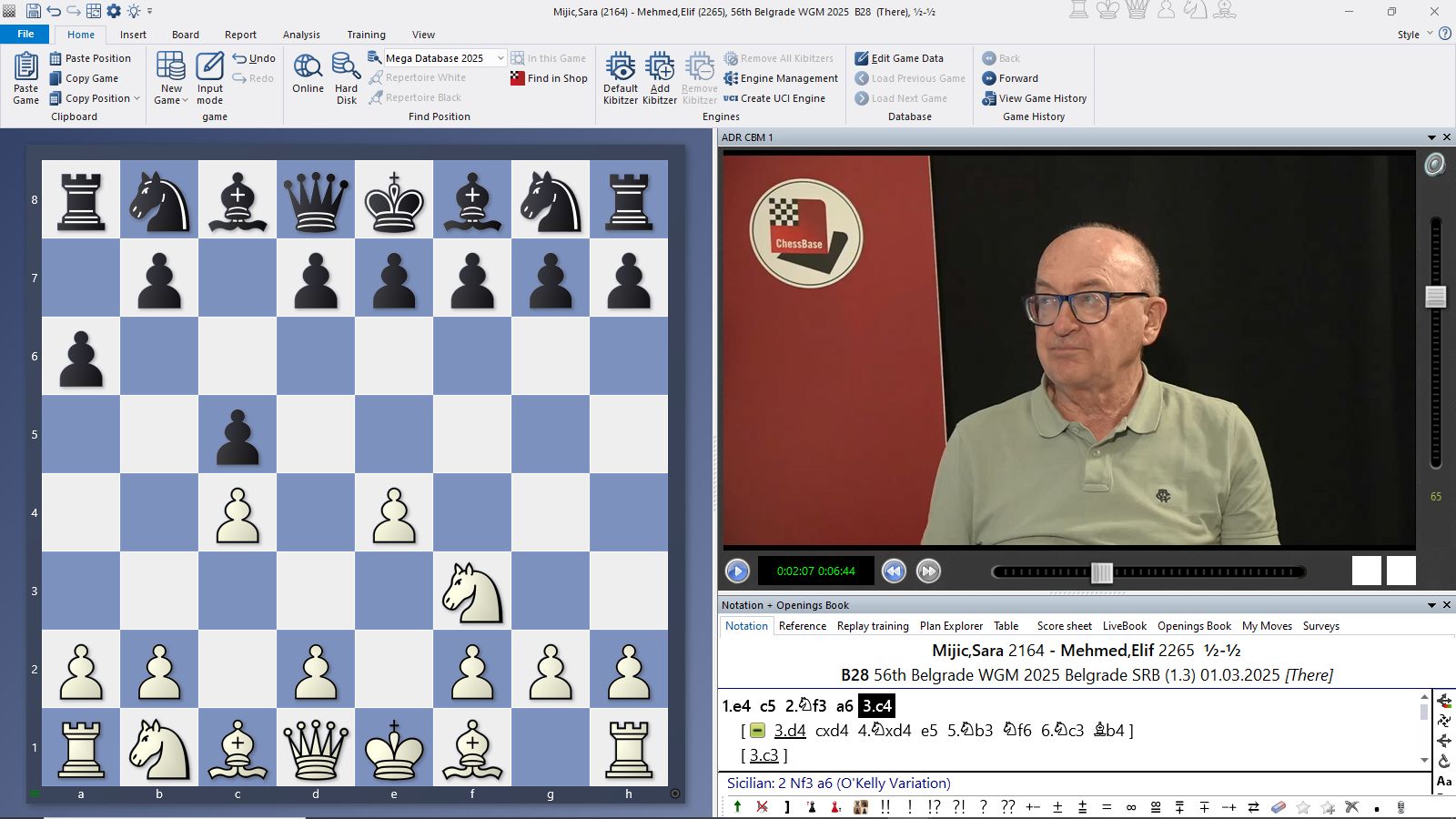Open the Mega Database 2025 dropdown
Viewport: 1456px width, 819px height.
point(500,57)
